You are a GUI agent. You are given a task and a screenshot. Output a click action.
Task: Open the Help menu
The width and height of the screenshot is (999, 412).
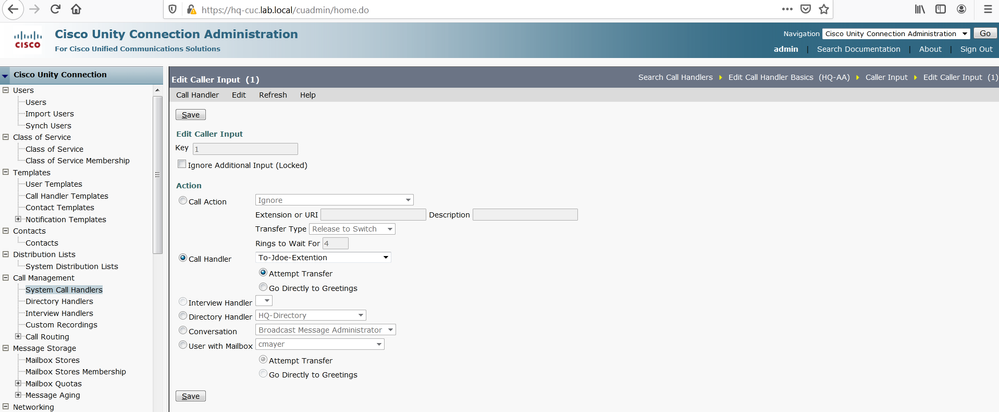pyautogui.click(x=308, y=95)
